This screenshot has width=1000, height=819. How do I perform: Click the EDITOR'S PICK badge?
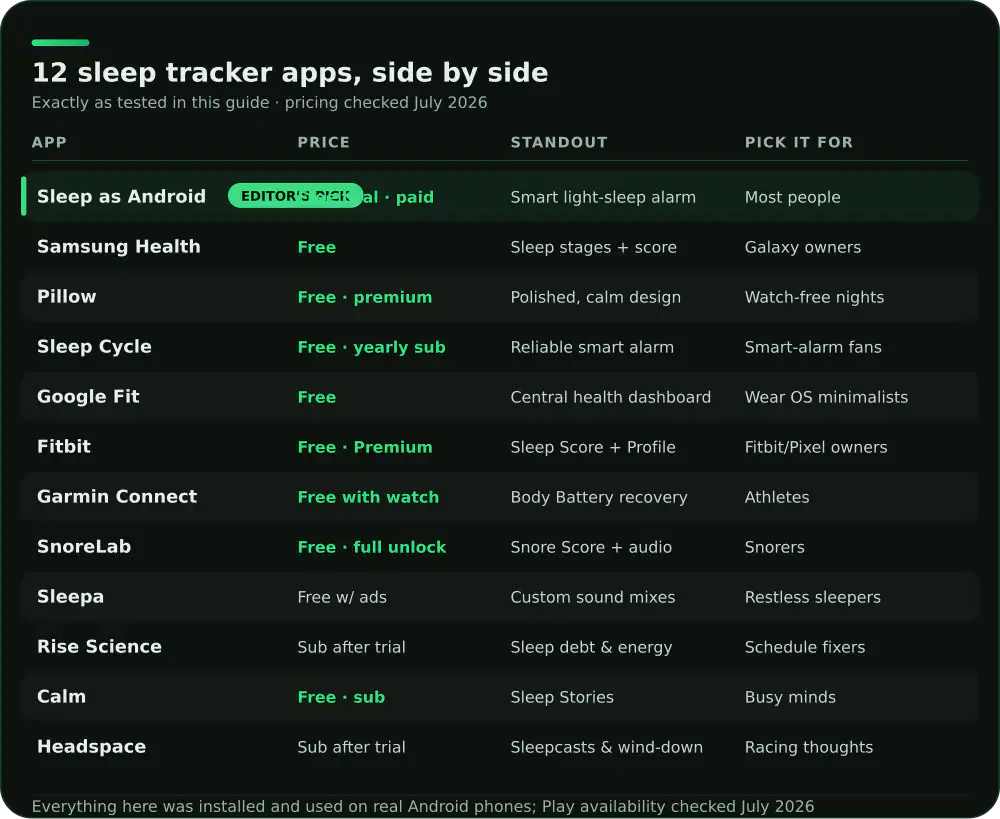click(295, 196)
